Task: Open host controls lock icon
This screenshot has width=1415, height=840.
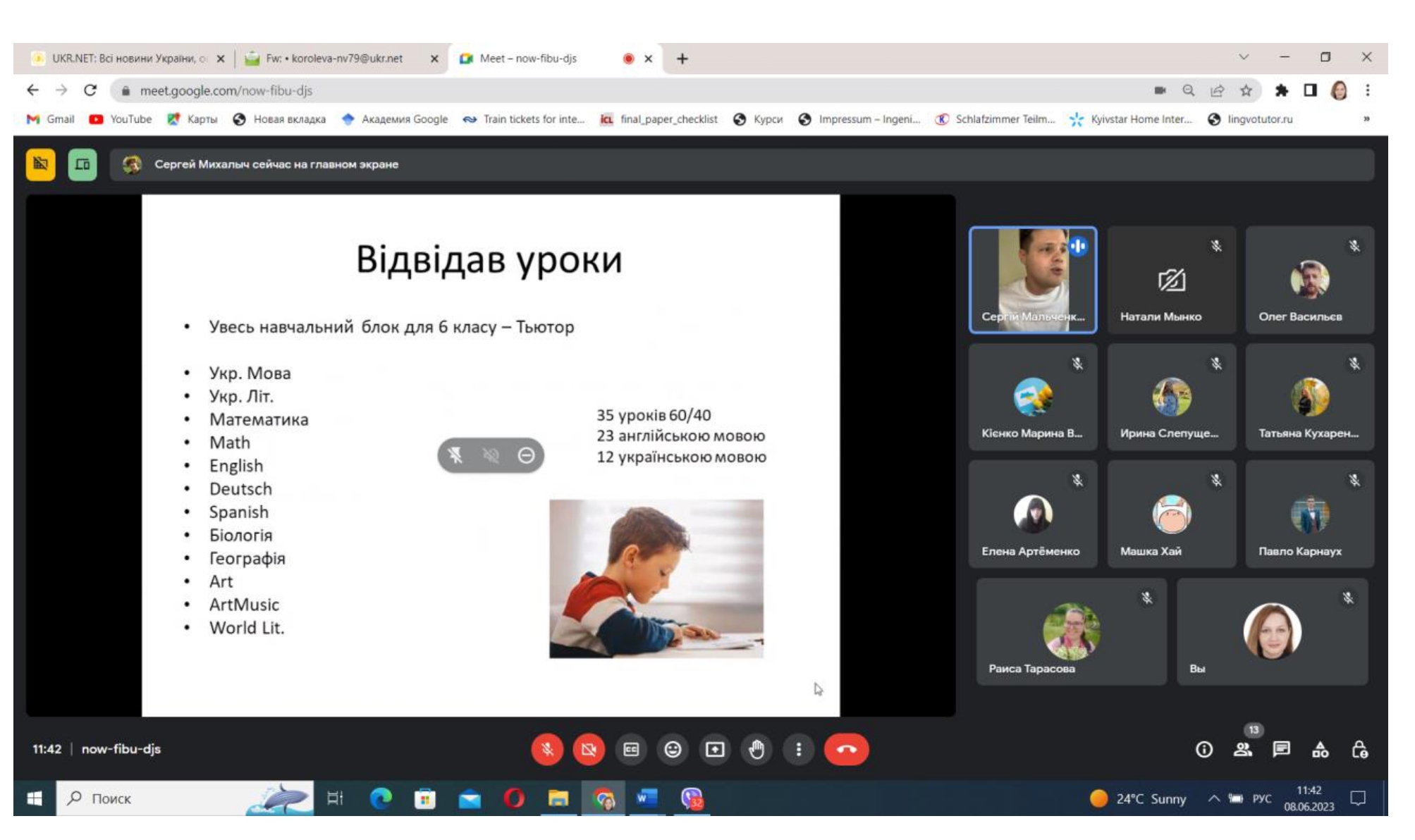Action: tap(1359, 750)
